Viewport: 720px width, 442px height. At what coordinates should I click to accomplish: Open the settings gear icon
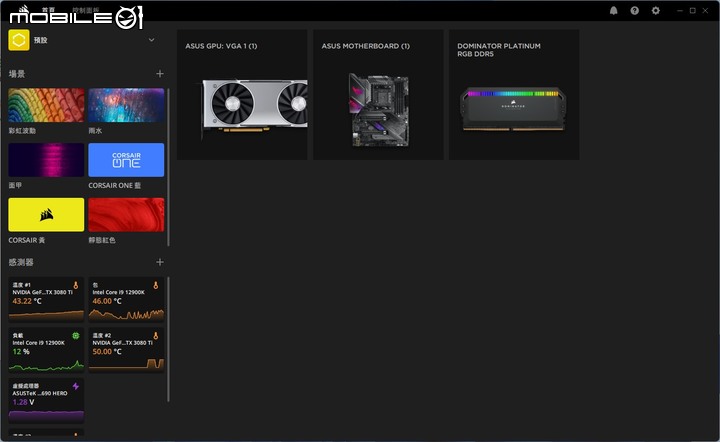656,11
